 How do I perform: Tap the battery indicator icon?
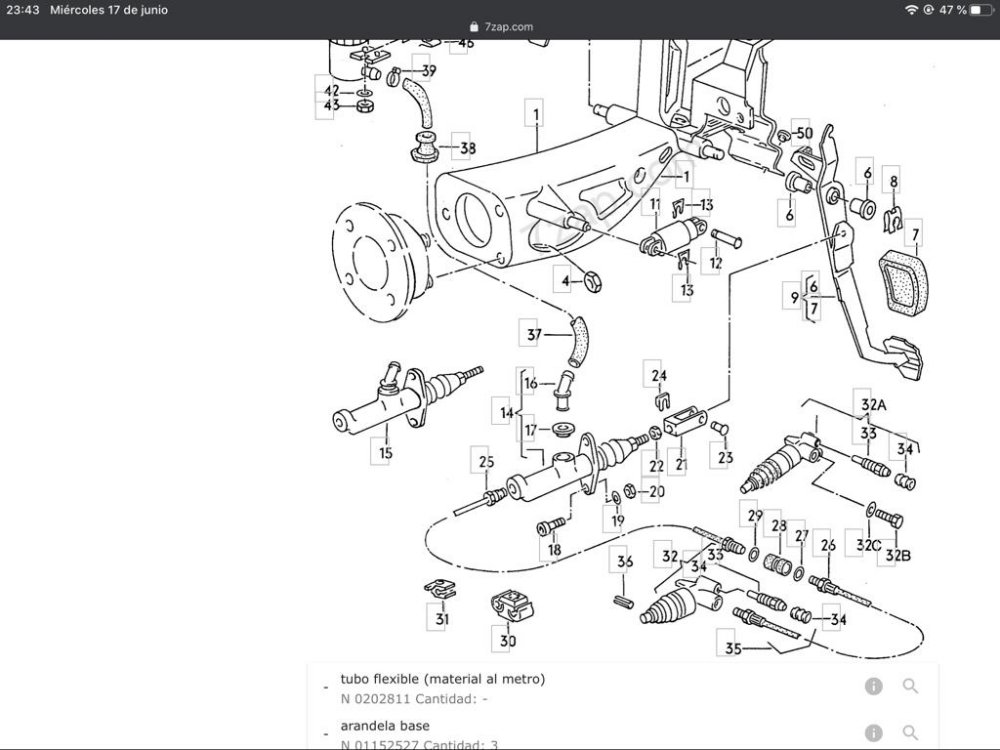[x=982, y=10]
